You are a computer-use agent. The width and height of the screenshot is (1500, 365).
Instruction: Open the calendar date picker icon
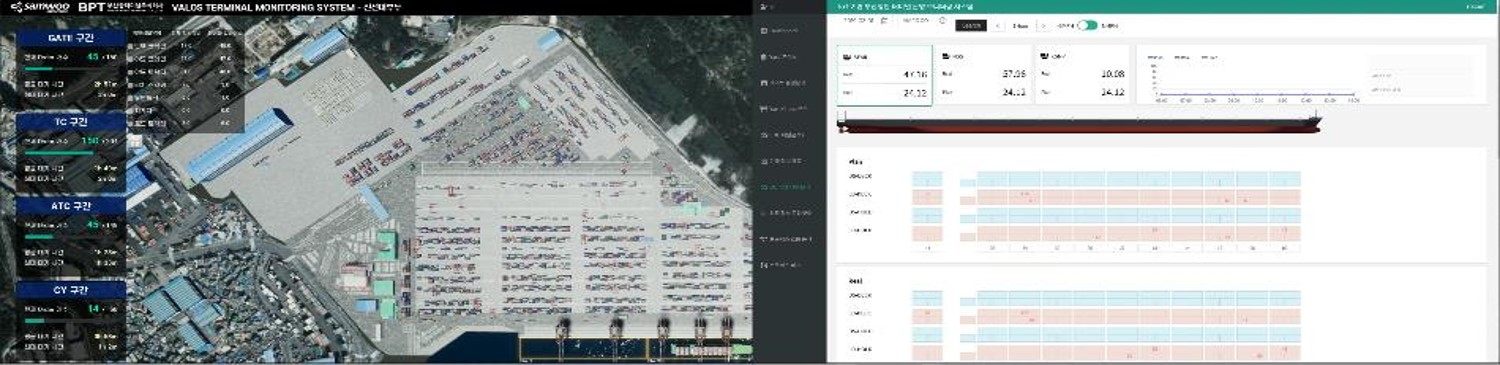point(884,20)
